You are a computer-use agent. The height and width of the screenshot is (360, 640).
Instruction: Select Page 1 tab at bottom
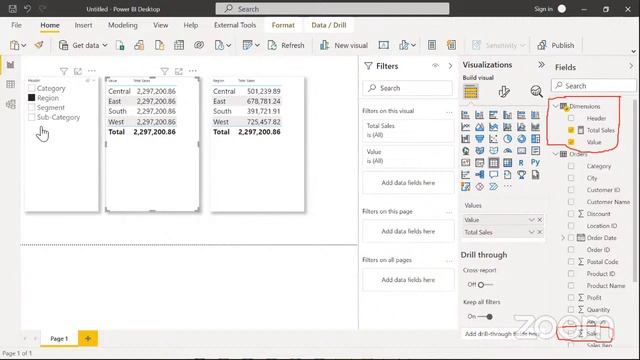pos(59,338)
